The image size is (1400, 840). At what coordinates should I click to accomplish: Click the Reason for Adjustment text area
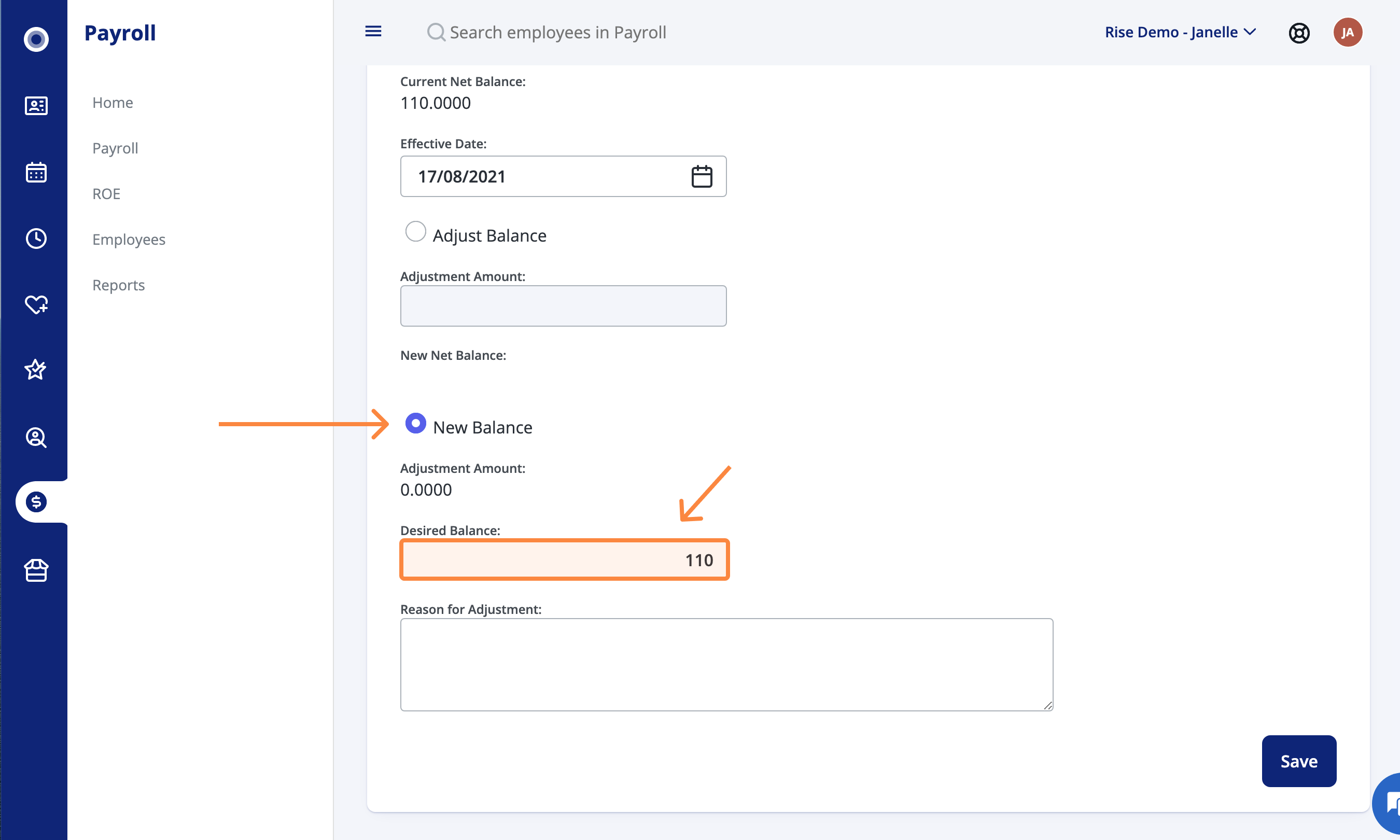tap(726, 665)
